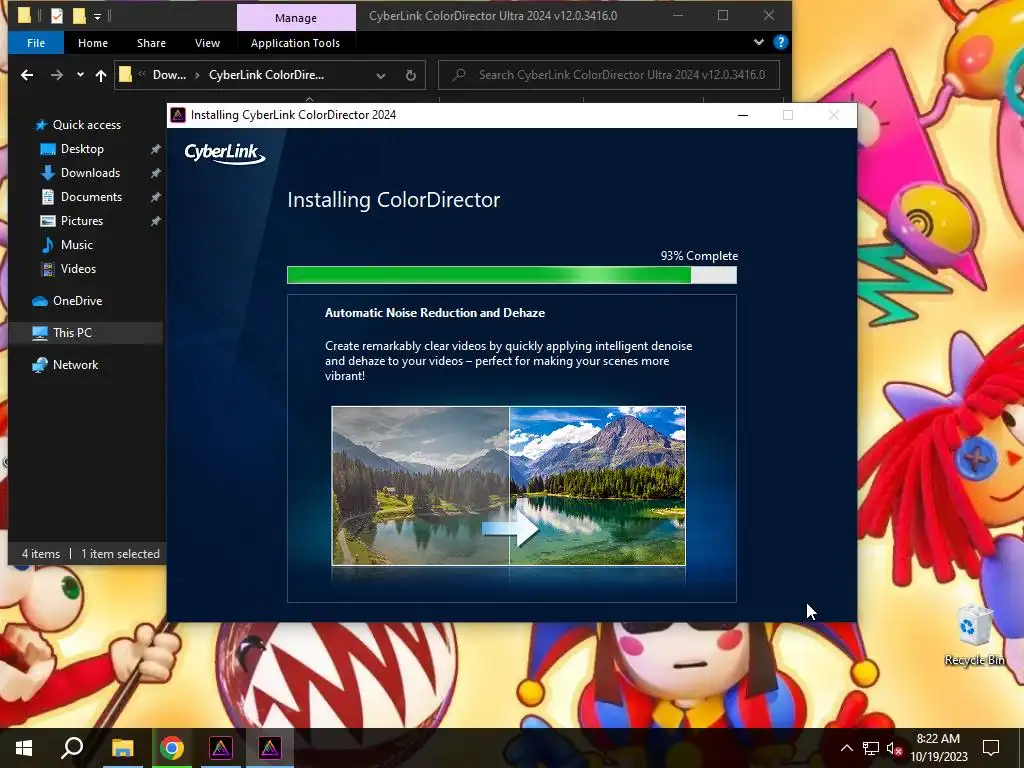Click the active ColorDirector installer taskbar icon
The height and width of the screenshot is (768, 1024).
click(270, 748)
